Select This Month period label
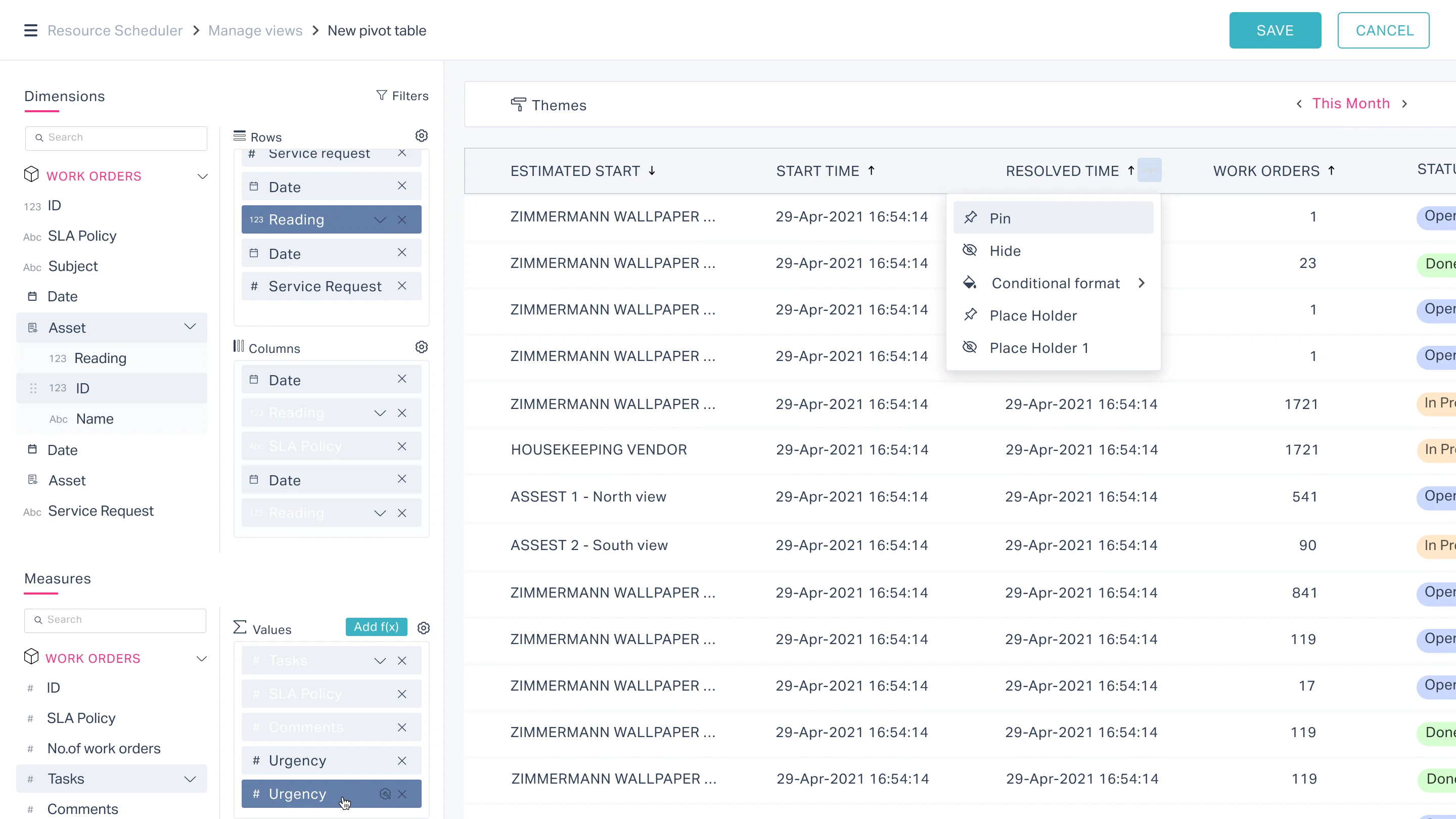1456x819 pixels. [x=1351, y=104]
